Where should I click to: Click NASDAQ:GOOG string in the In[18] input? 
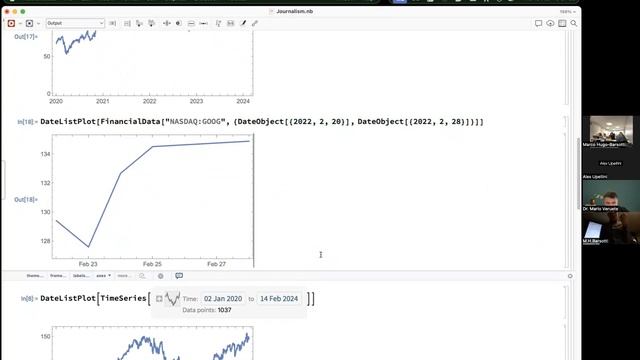(x=195, y=122)
